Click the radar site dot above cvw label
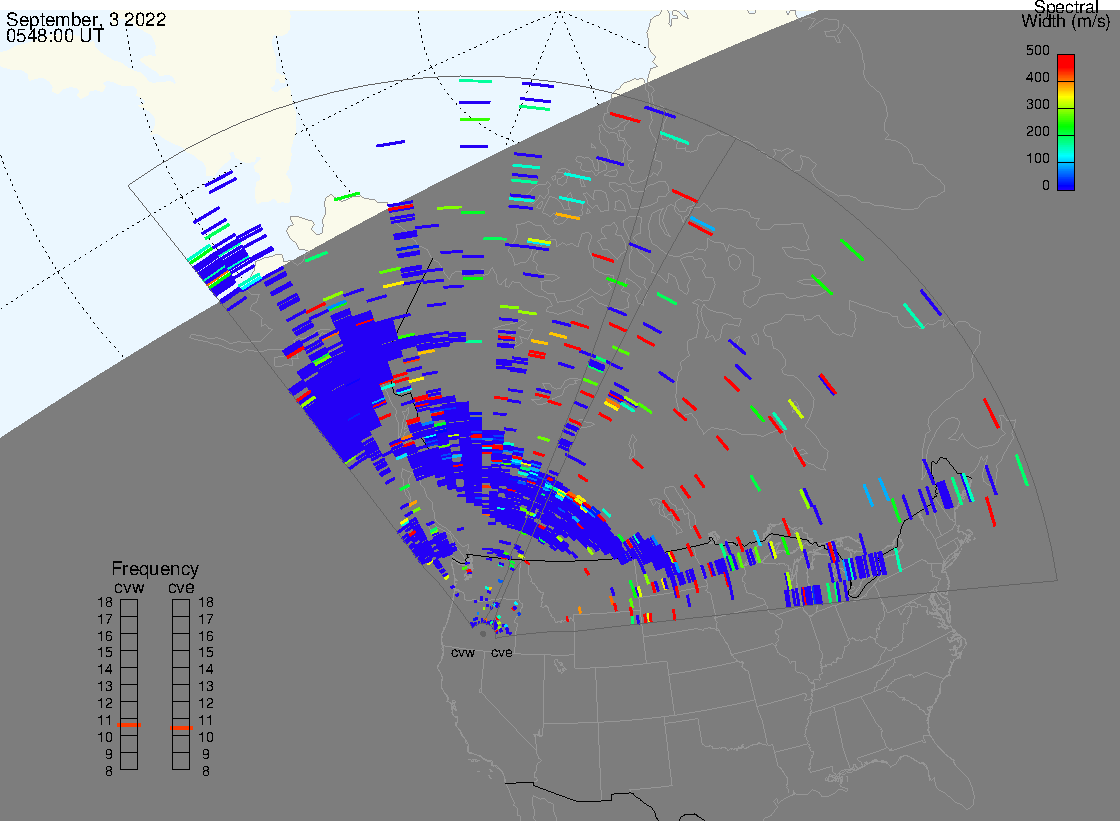 click(x=484, y=634)
